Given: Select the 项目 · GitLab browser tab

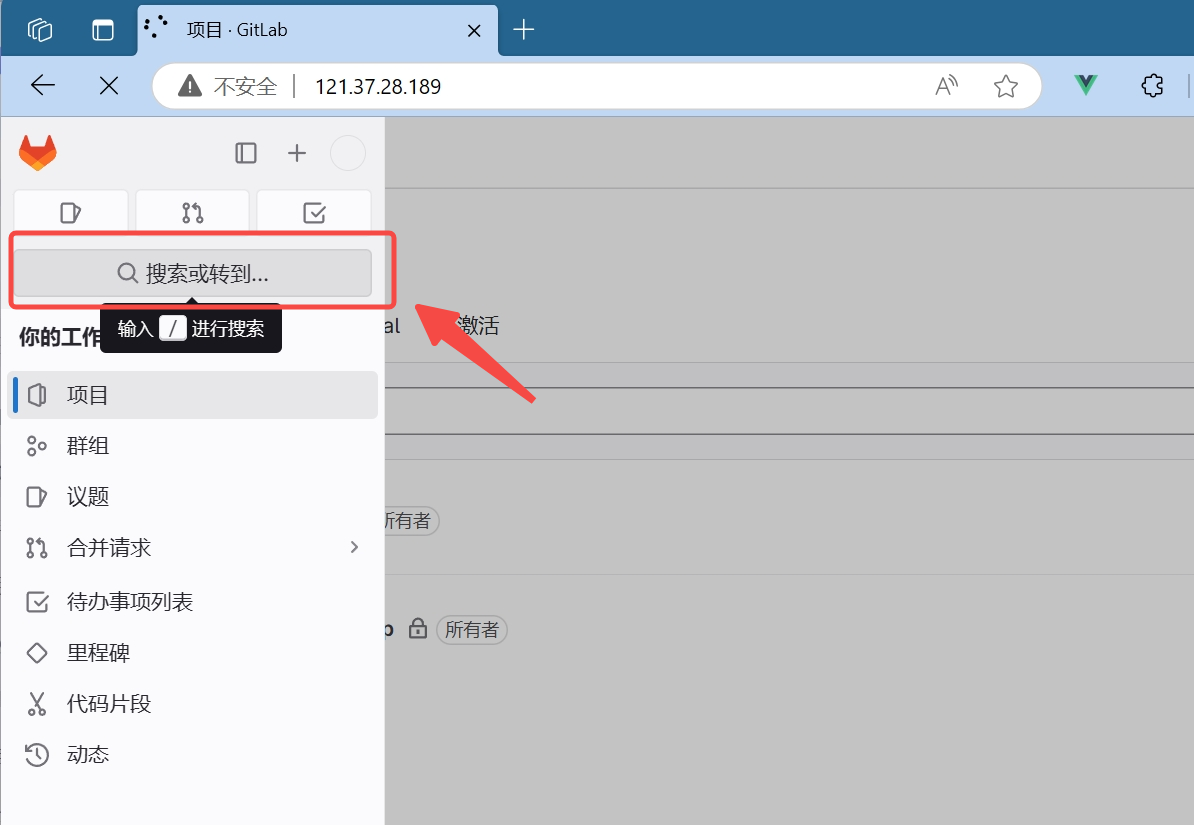Looking at the screenshot, I should (x=318, y=30).
